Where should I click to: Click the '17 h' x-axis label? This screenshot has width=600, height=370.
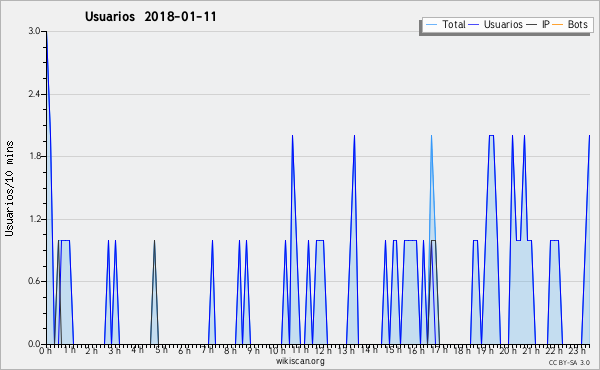(439, 350)
